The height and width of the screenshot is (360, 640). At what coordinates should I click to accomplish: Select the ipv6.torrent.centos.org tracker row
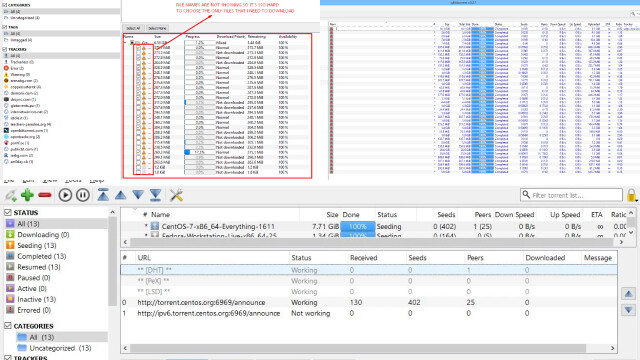click(x=369, y=313)
